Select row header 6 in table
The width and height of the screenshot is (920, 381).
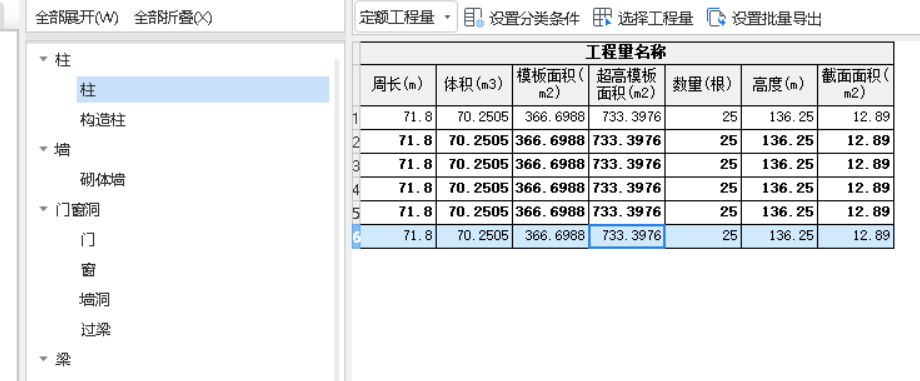[x=356, y=236]
